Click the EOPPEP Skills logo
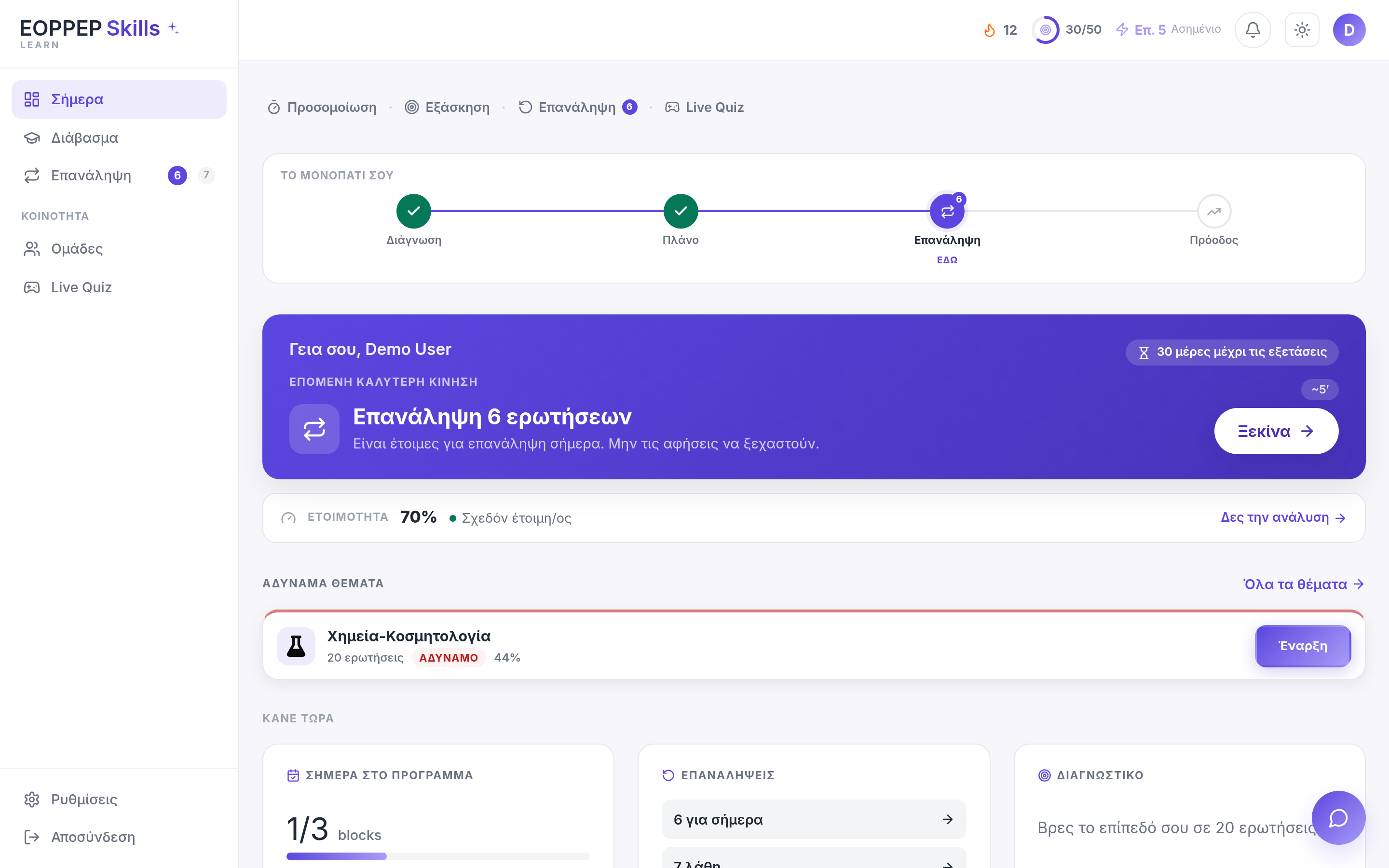The width and height of the screenshot is (1389, 868). click(x=99, y=33)
